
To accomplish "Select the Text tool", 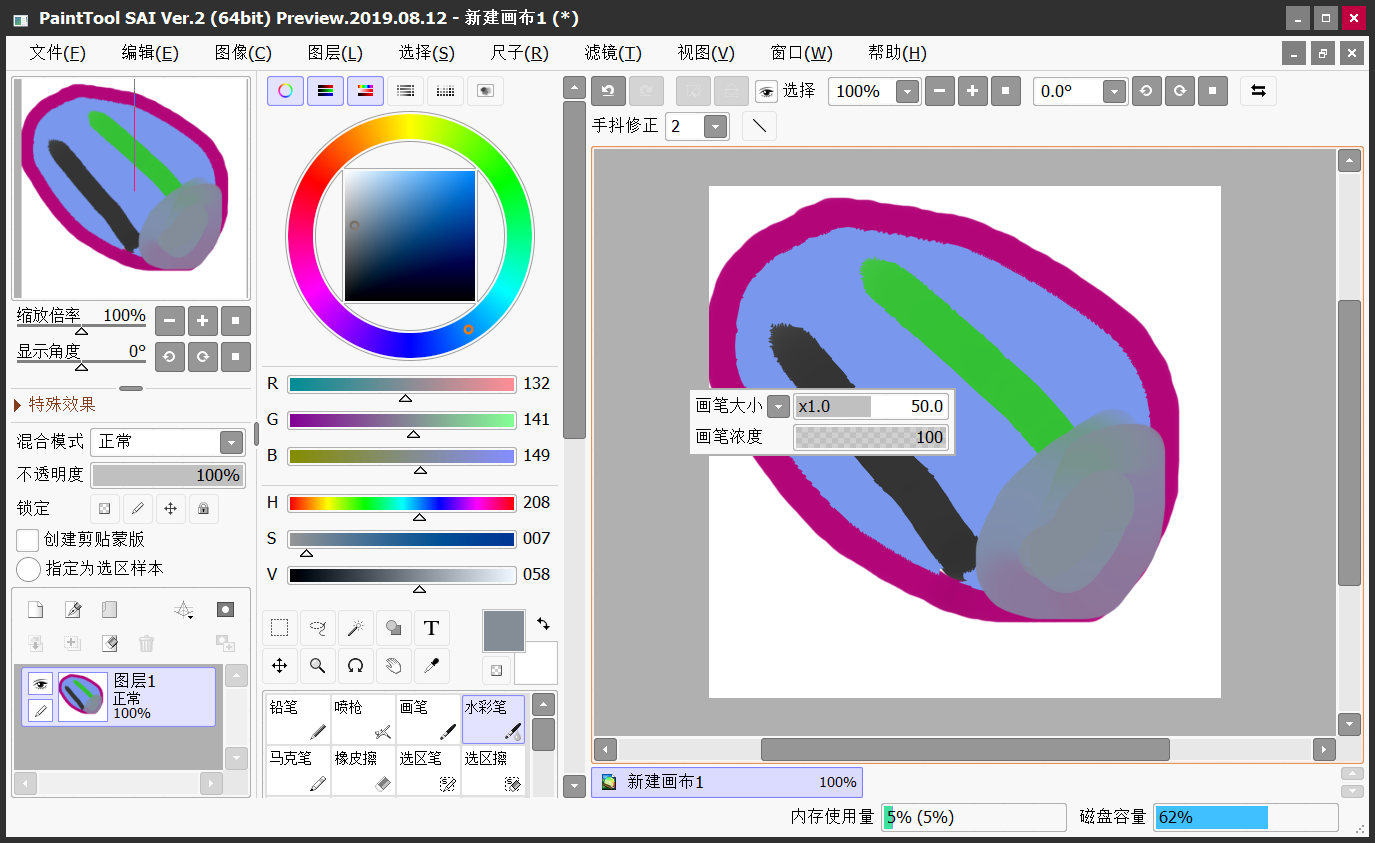I will pyautogui.click(x=431, y=628).
